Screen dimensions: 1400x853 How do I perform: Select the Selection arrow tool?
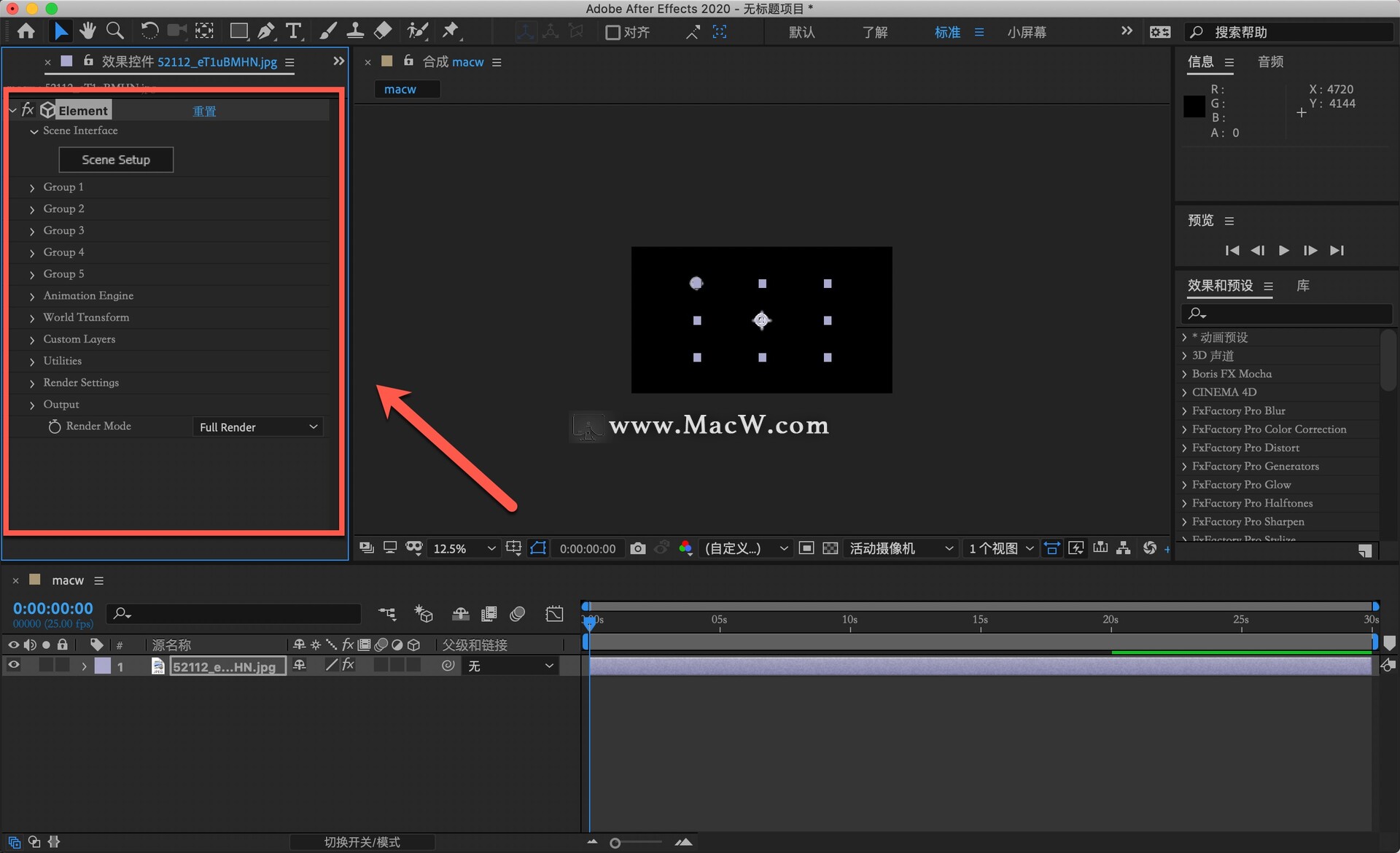pos(61,31)
